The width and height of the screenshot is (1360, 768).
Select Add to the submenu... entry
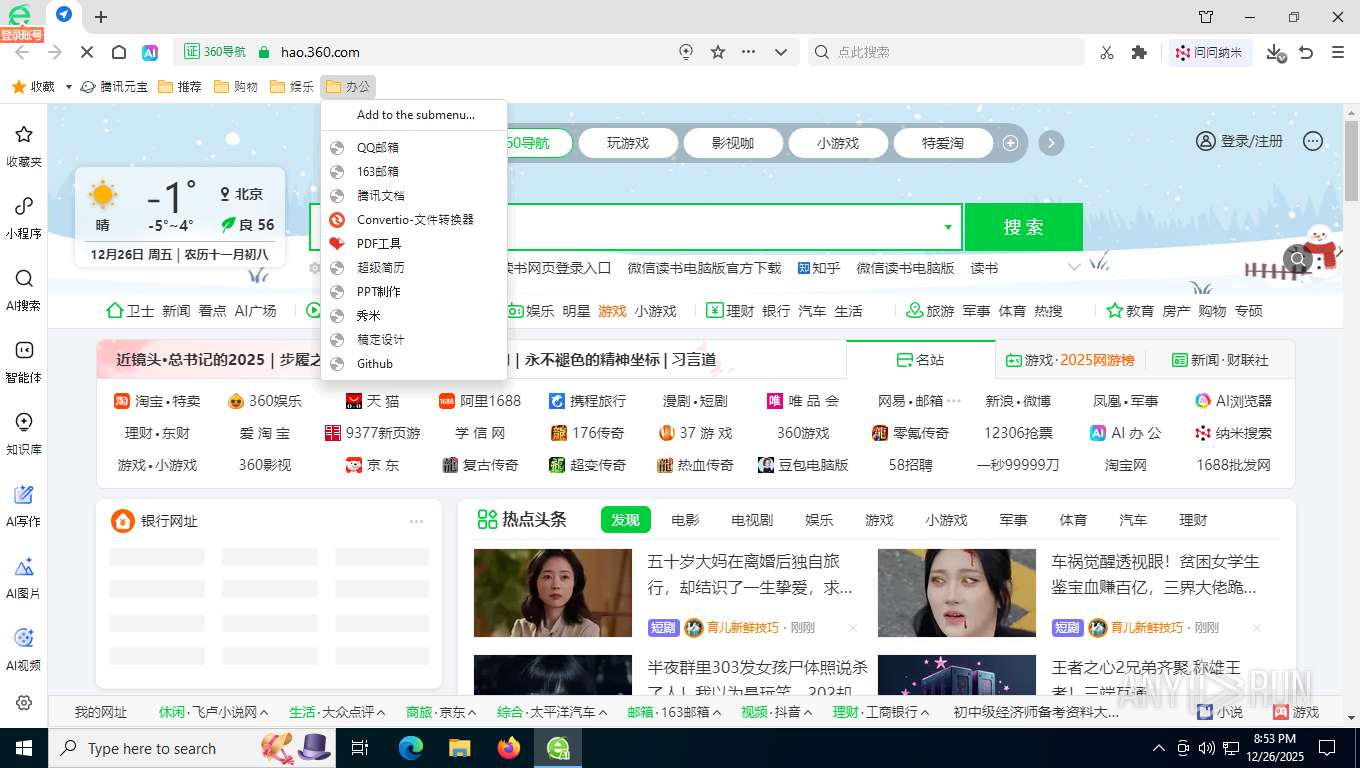tap(414, 115)
